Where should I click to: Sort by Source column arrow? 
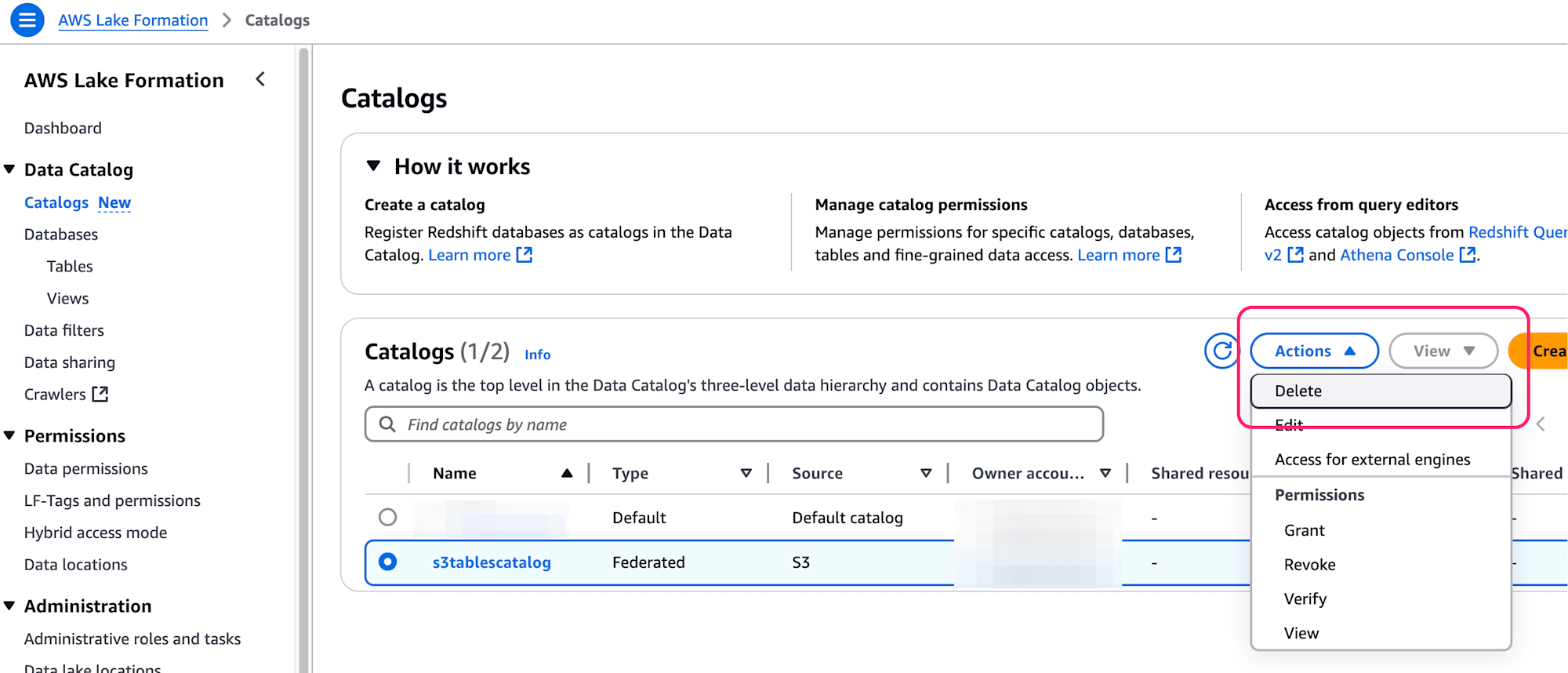coord(926,473)
